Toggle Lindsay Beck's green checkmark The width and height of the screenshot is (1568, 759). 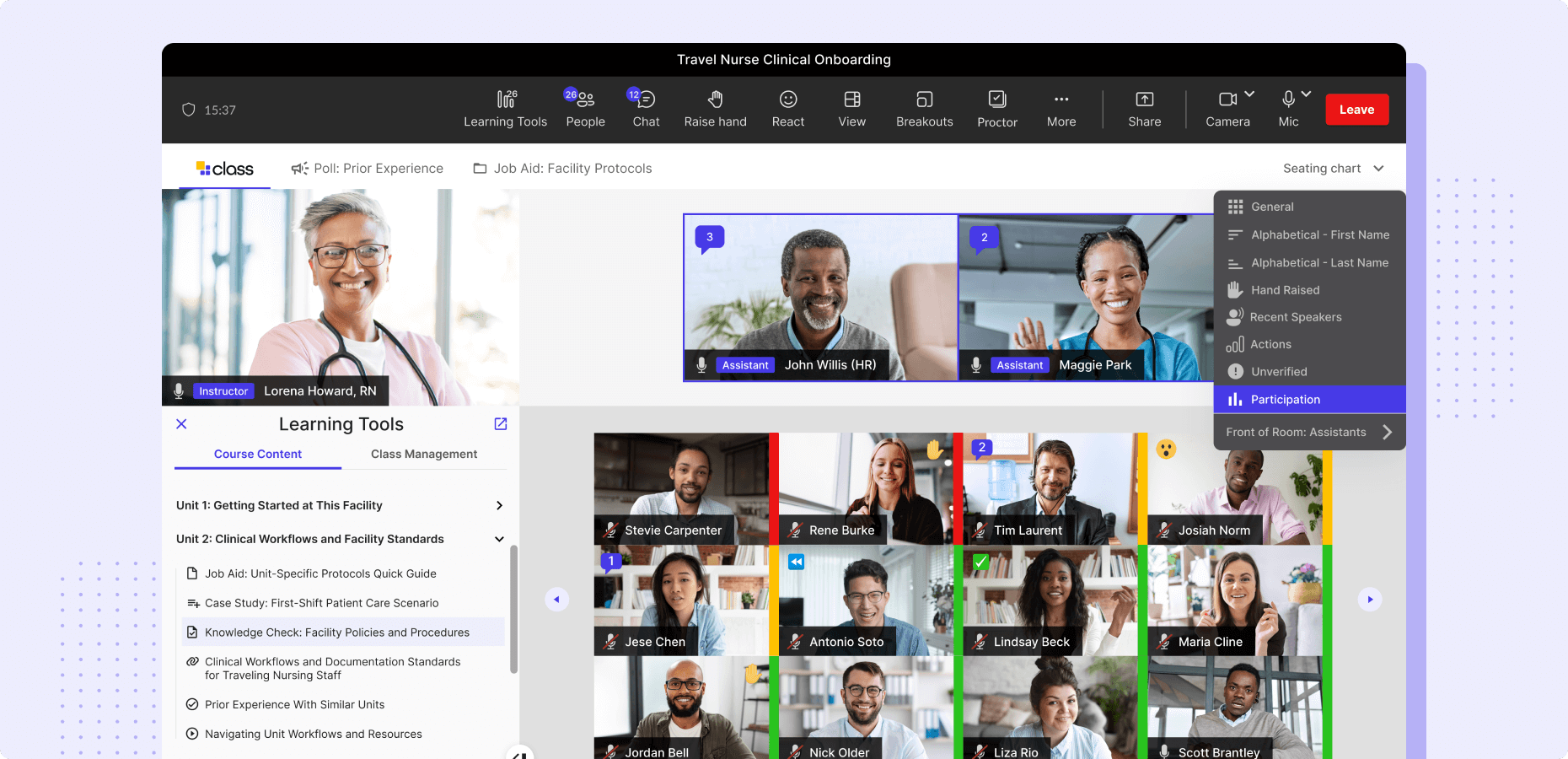(x=981, y=562)
